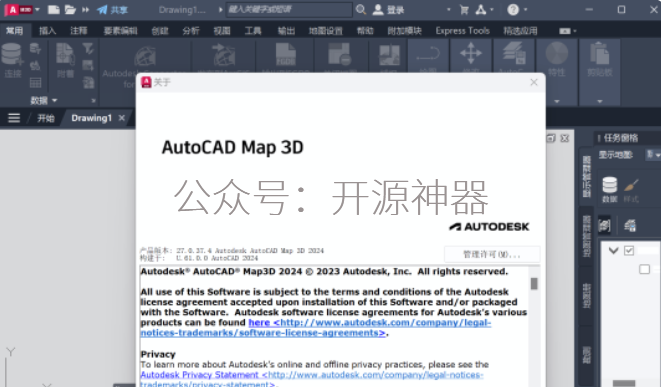This screenshot has width=661, height=387.
Task: Click the 管理许可 manage license button
Action: pyautogui.click(x=492, y=255)
